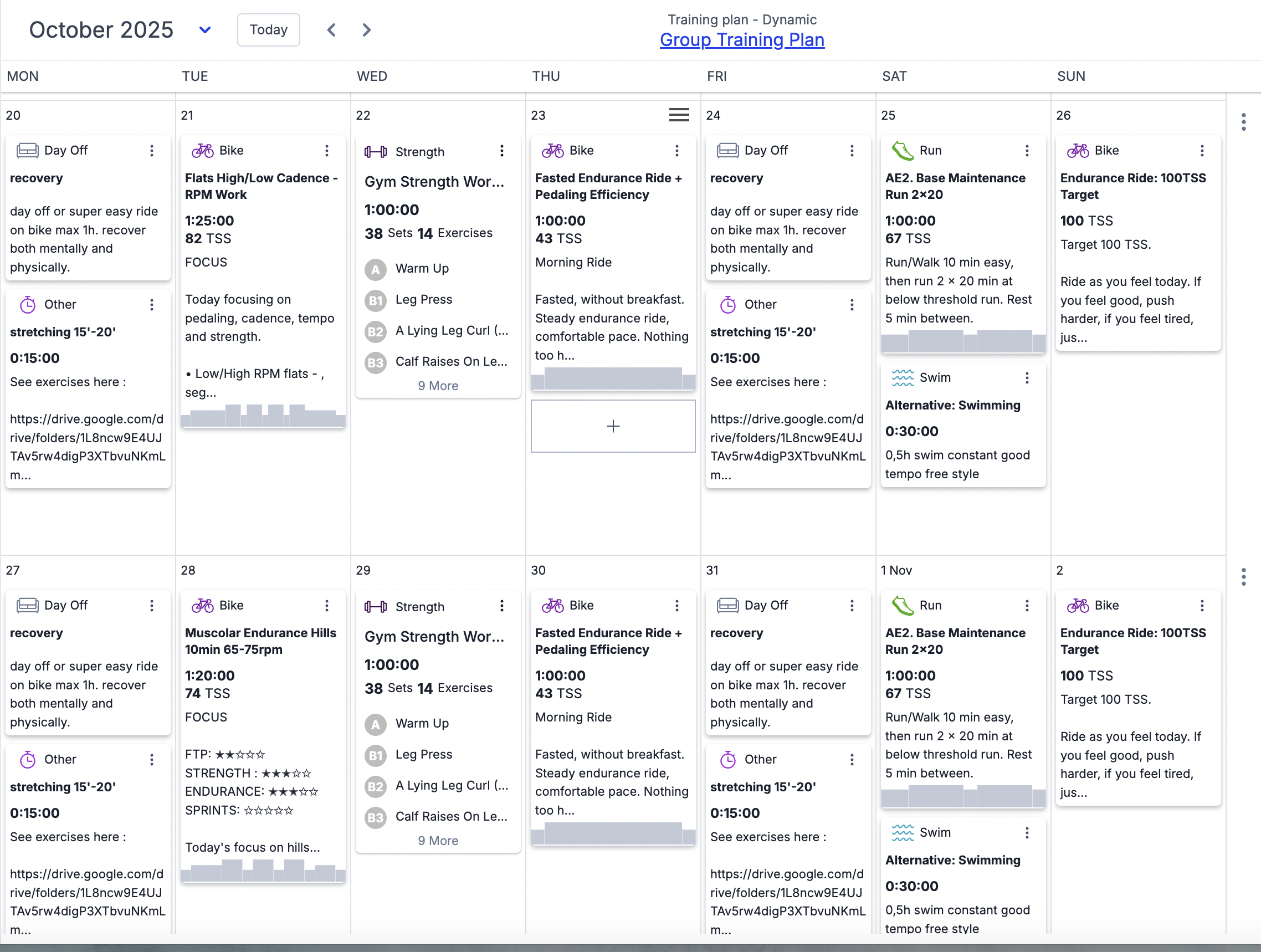Viewport: 1261px width, 952px height.
Task: Open kebab menu on Oct 22 Strength card
Action: (x=501, y=151)
